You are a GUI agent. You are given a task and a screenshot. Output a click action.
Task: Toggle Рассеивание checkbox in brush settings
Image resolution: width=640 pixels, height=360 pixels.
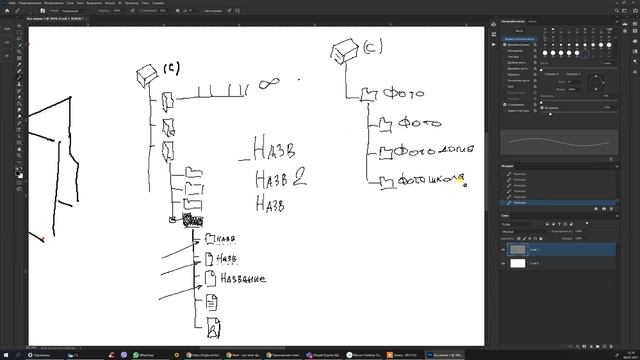[x=504, y=51]
